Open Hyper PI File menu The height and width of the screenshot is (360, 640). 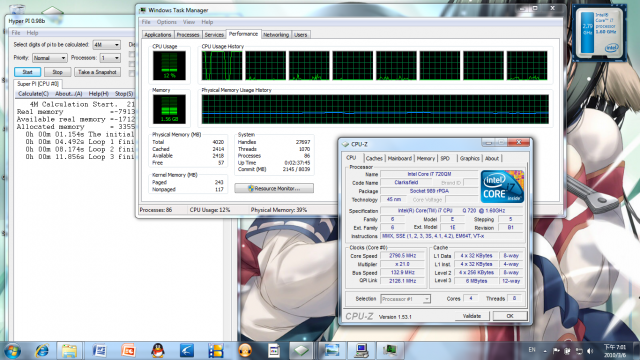point(16,33)
